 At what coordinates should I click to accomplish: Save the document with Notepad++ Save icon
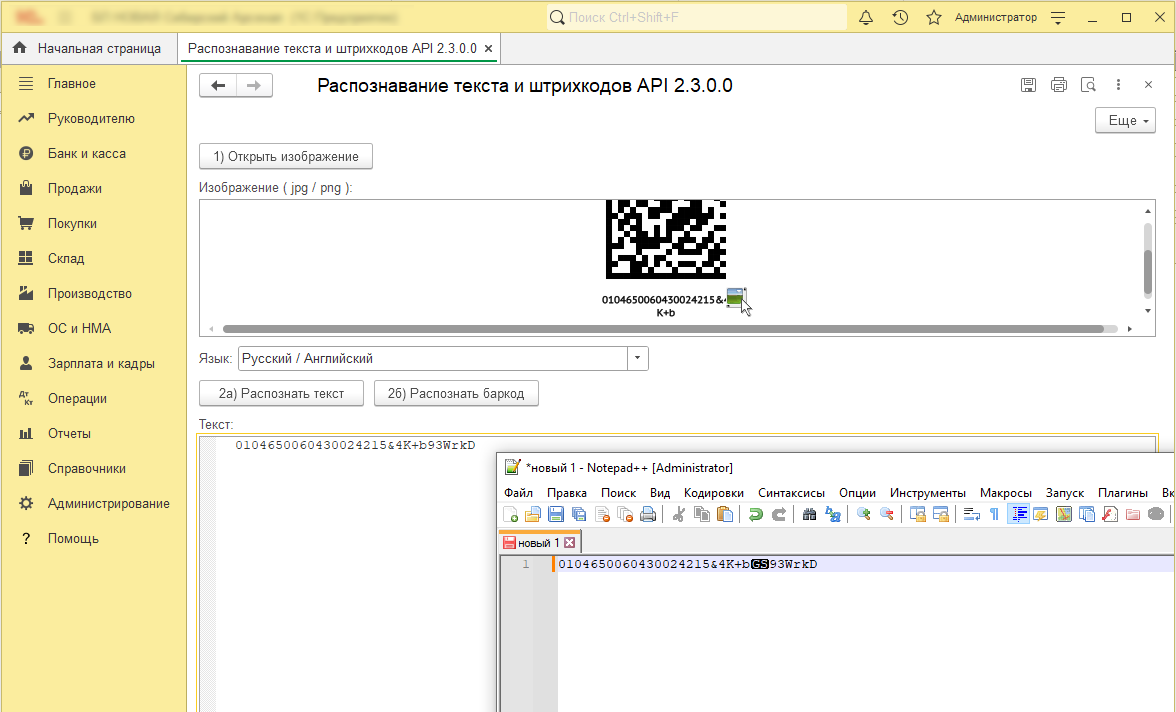[556, 514]
